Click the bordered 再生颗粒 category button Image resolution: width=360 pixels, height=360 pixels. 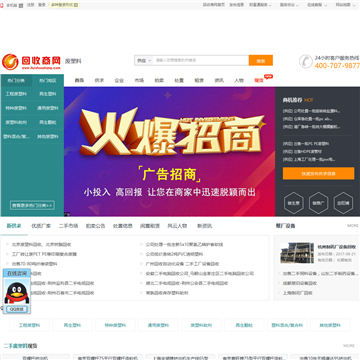pos(244,325)
